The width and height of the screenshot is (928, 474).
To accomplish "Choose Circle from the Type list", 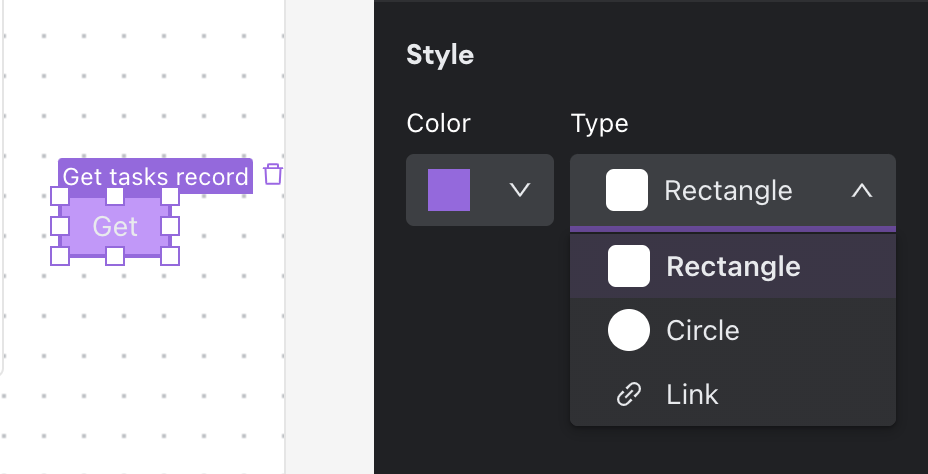I will pyautogui.click(x=702, y=330).
